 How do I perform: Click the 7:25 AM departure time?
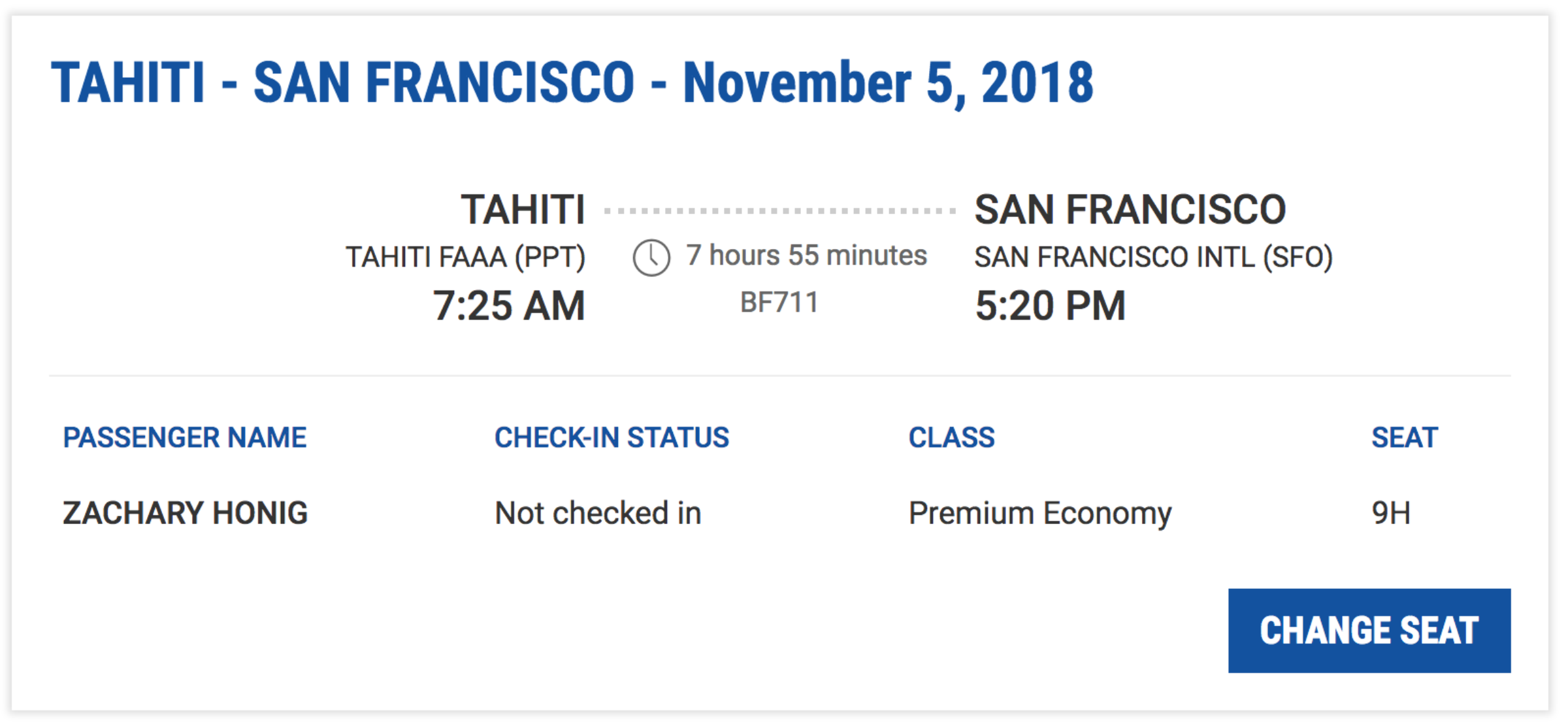[x=509, y=306]
